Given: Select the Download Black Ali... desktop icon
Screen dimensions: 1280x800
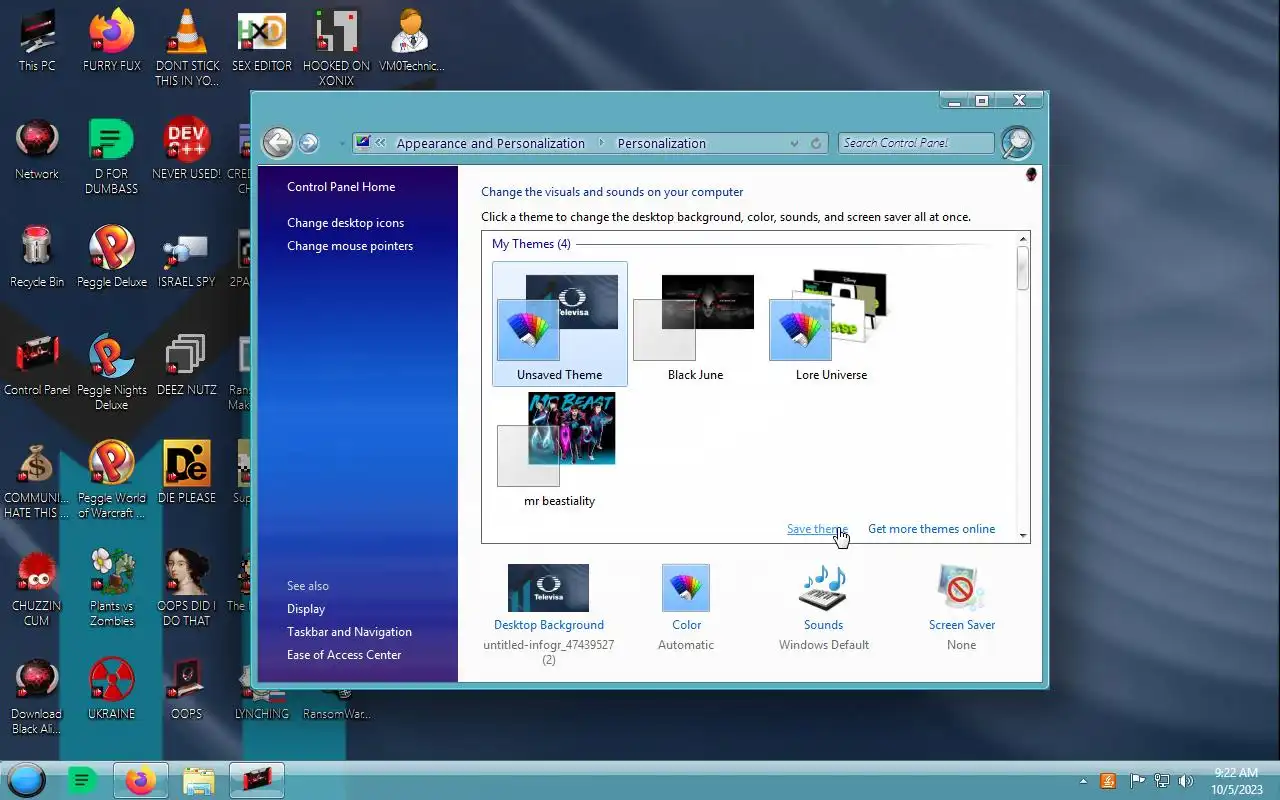Looking at the screenshot, I should pyautogui.click(x=37, y=695).
